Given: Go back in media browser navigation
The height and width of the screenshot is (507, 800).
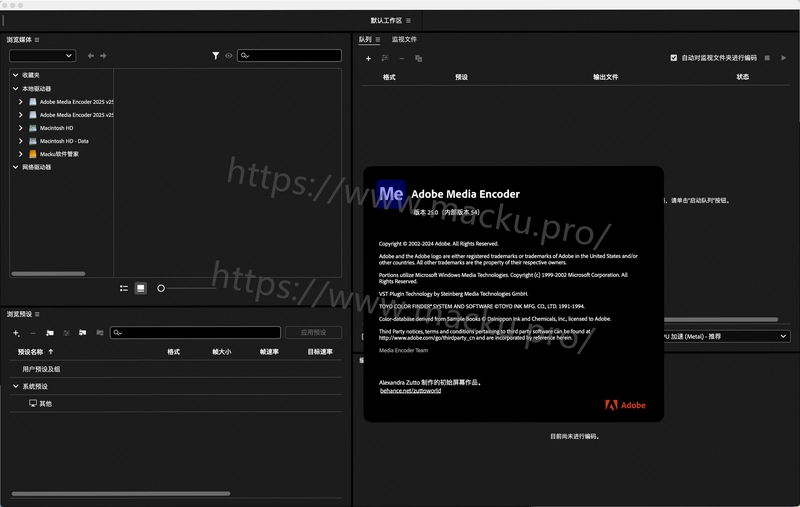Looking at the screenshot, I should tap(91, 56).
